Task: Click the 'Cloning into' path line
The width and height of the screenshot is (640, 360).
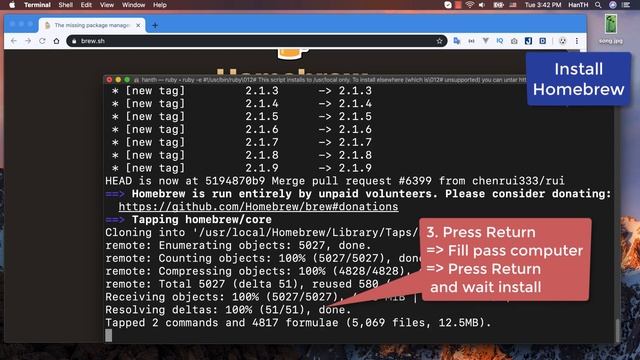Action: [x=262, y=233]
